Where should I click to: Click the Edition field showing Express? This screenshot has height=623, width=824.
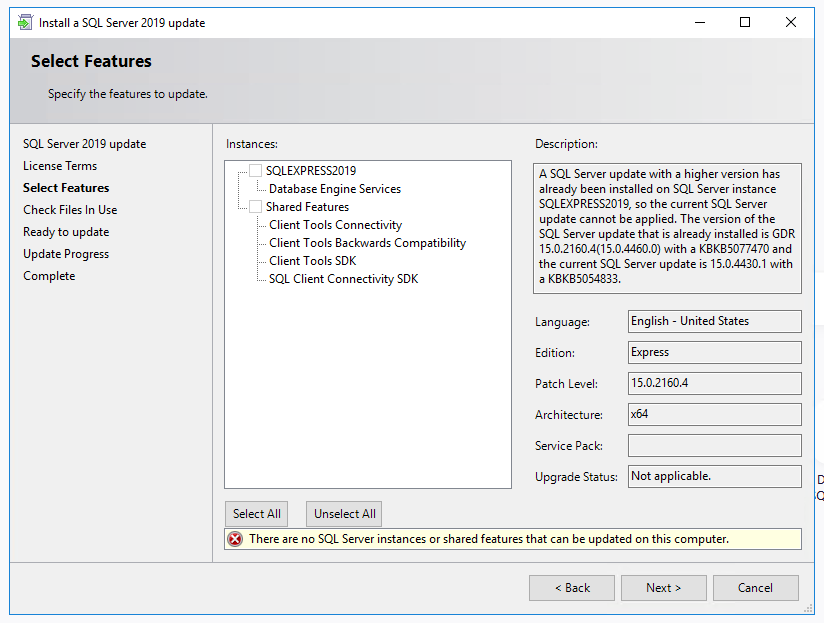[x=715, y=352]
